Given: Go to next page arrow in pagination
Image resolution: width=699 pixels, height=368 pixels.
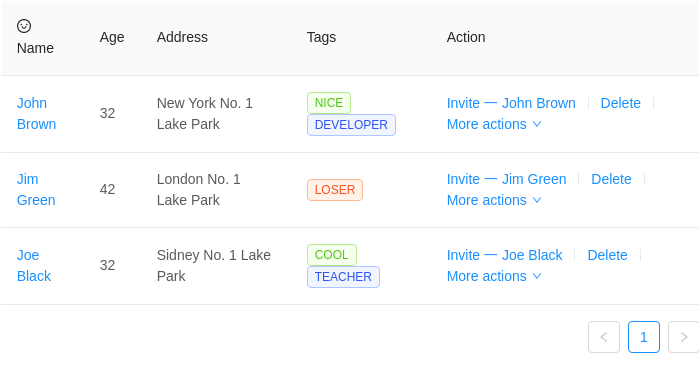Looking at the screenshot, I should coord(683,337).
